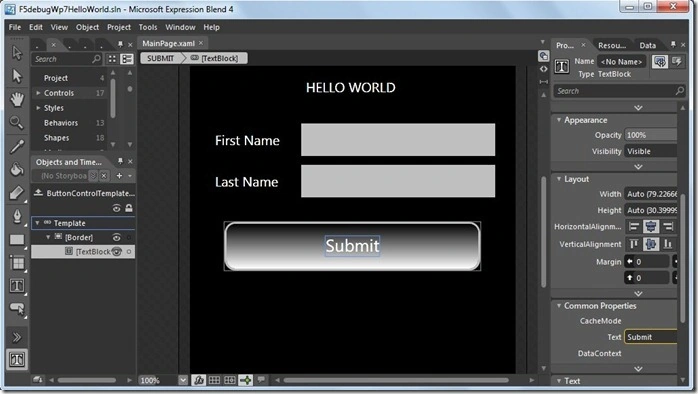Toggle annotations display in artboard bar
698x394 pixels.
pyautogui.click(x=261, y=379)
